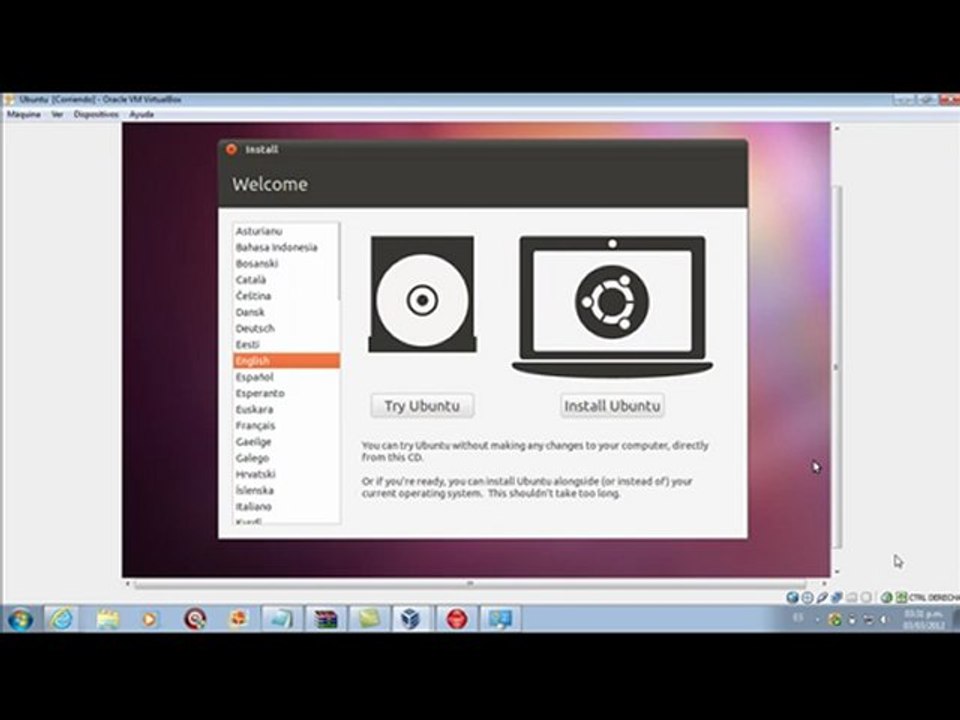This screenshot has height=720, width=960.
Task: Click the keyboard capture icon beside CTRL DERECHA
Action: (901, 597)
